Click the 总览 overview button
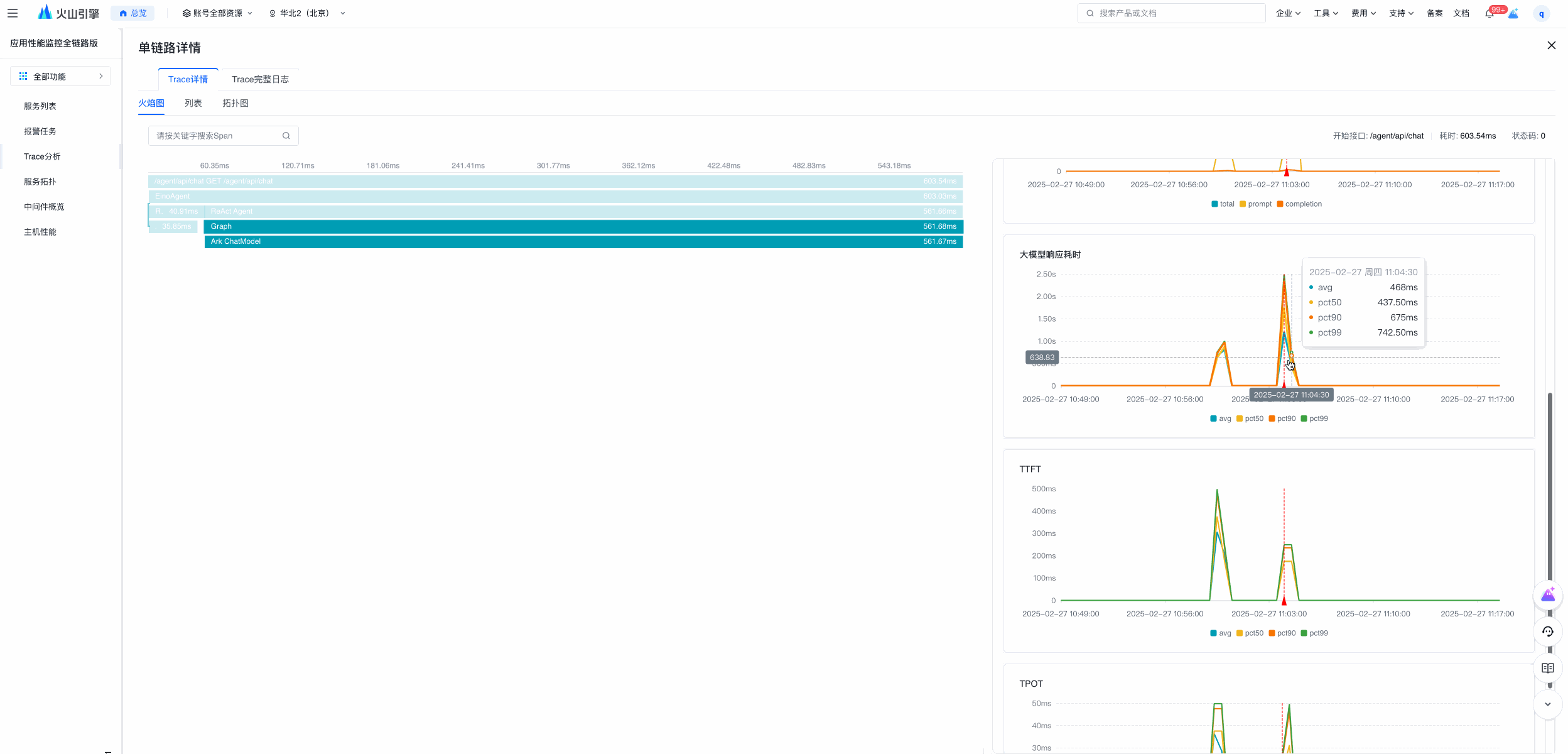1568x754 pixels. click(133, 13)
